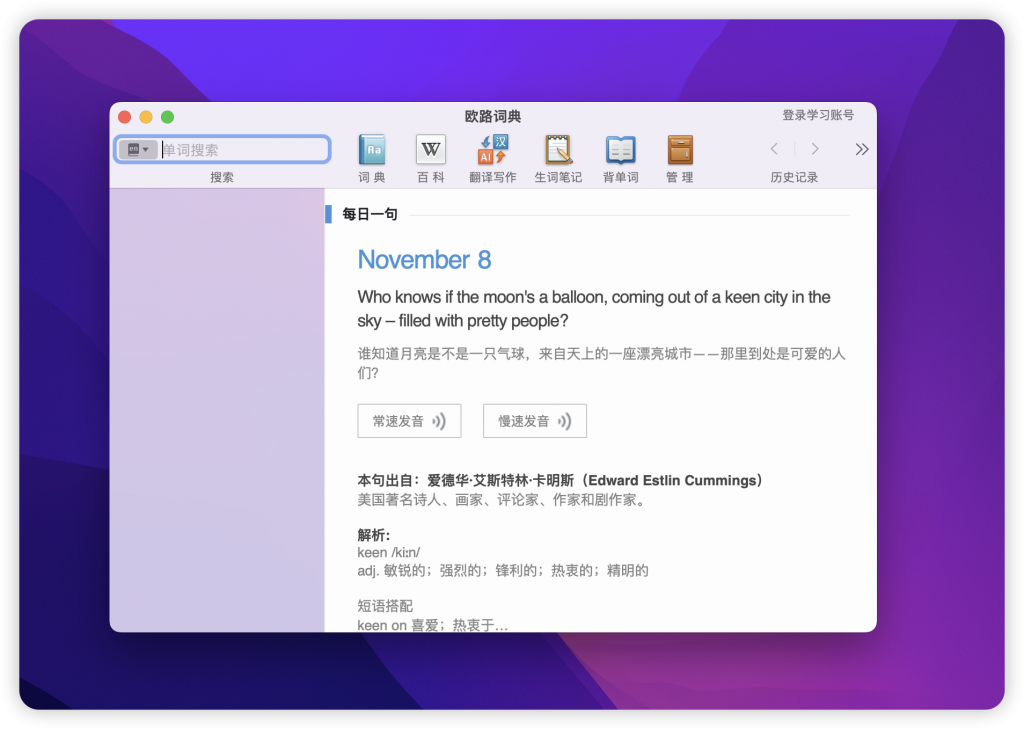Click the 欧路词典 window title
The height and width of the screenshot is (729, 1024).
493,116
